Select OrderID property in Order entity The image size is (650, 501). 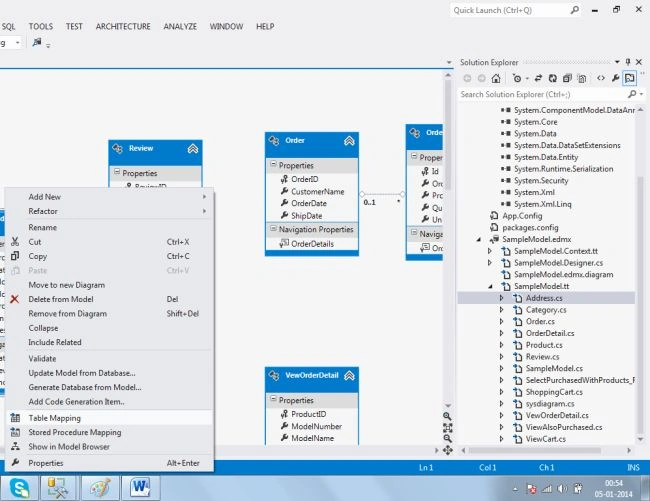point(305,179)
